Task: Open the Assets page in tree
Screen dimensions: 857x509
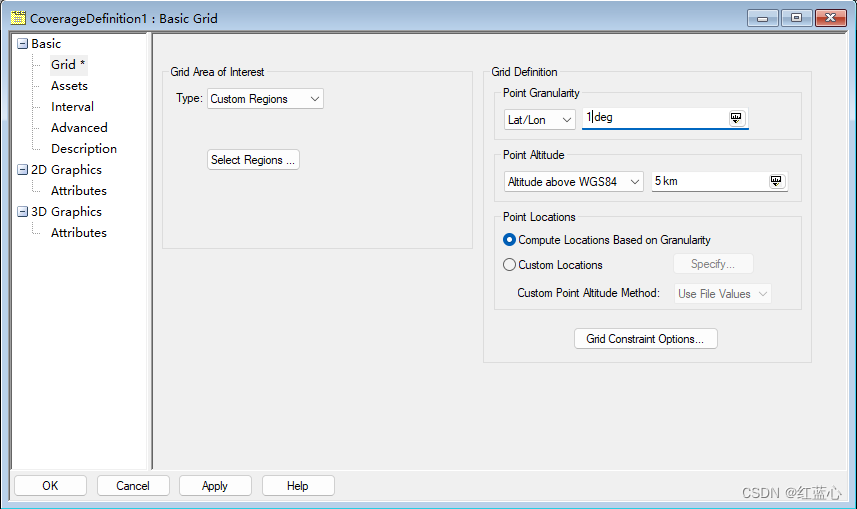Action: [x=69, y=86]
